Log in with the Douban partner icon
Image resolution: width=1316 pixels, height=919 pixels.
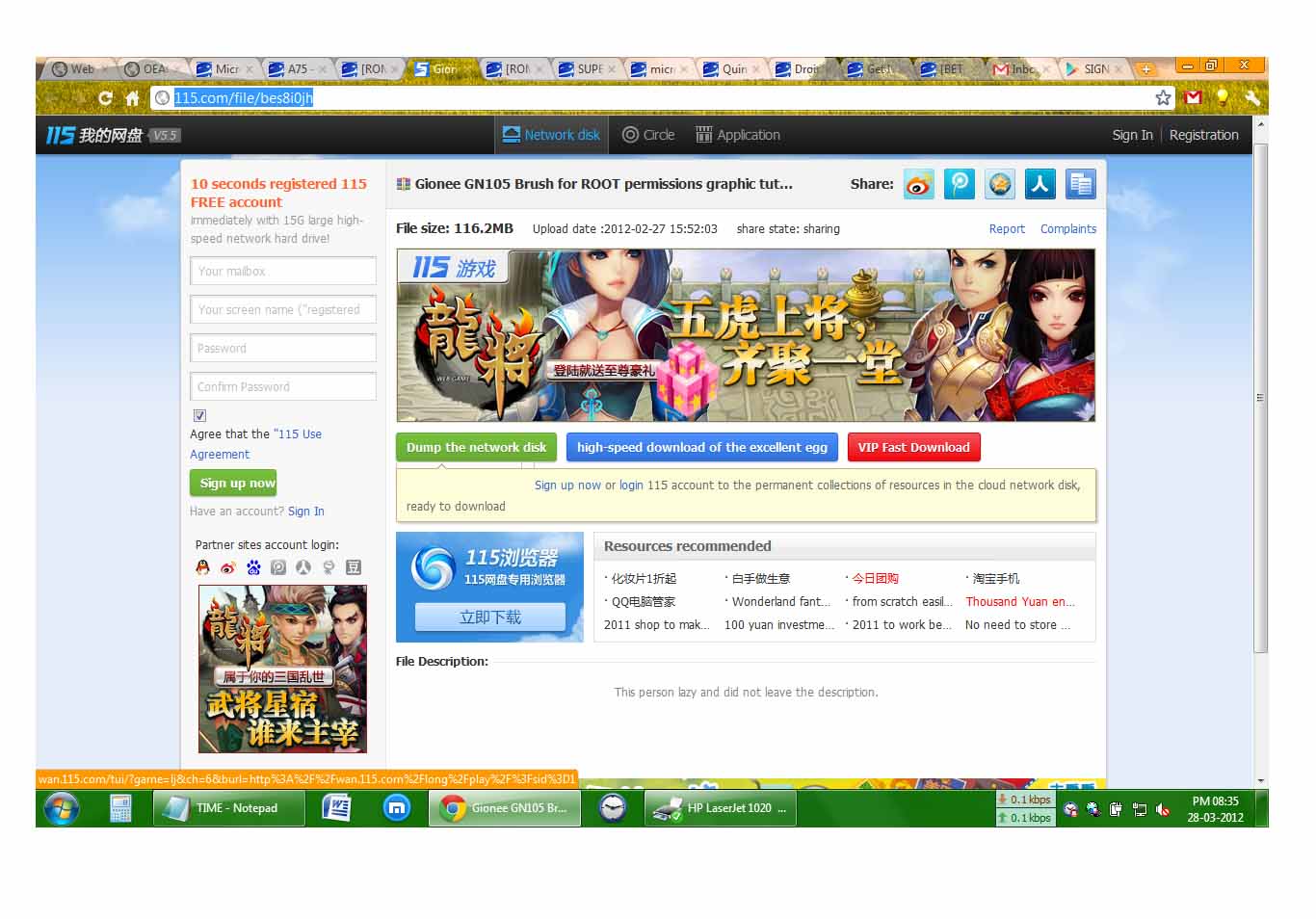tap(354, 567)
